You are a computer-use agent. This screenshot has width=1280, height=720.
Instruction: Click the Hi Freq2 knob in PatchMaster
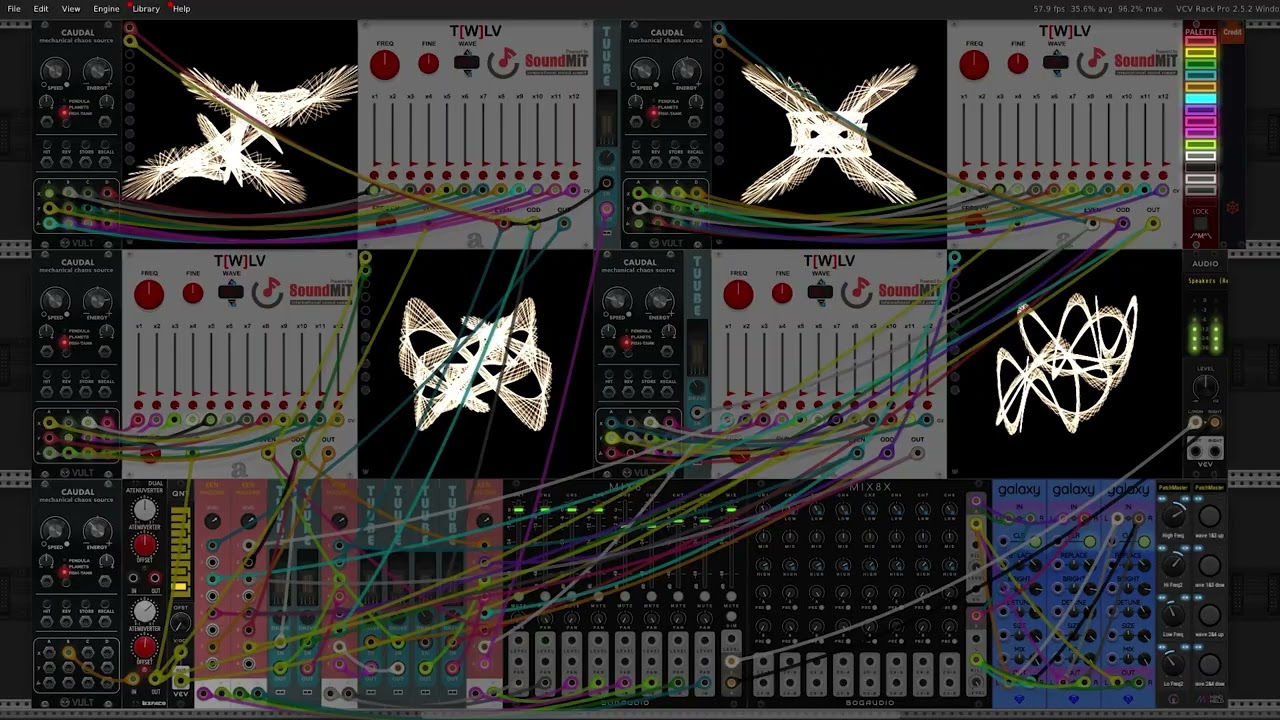pyautogui.click(x=1173, y=565)
